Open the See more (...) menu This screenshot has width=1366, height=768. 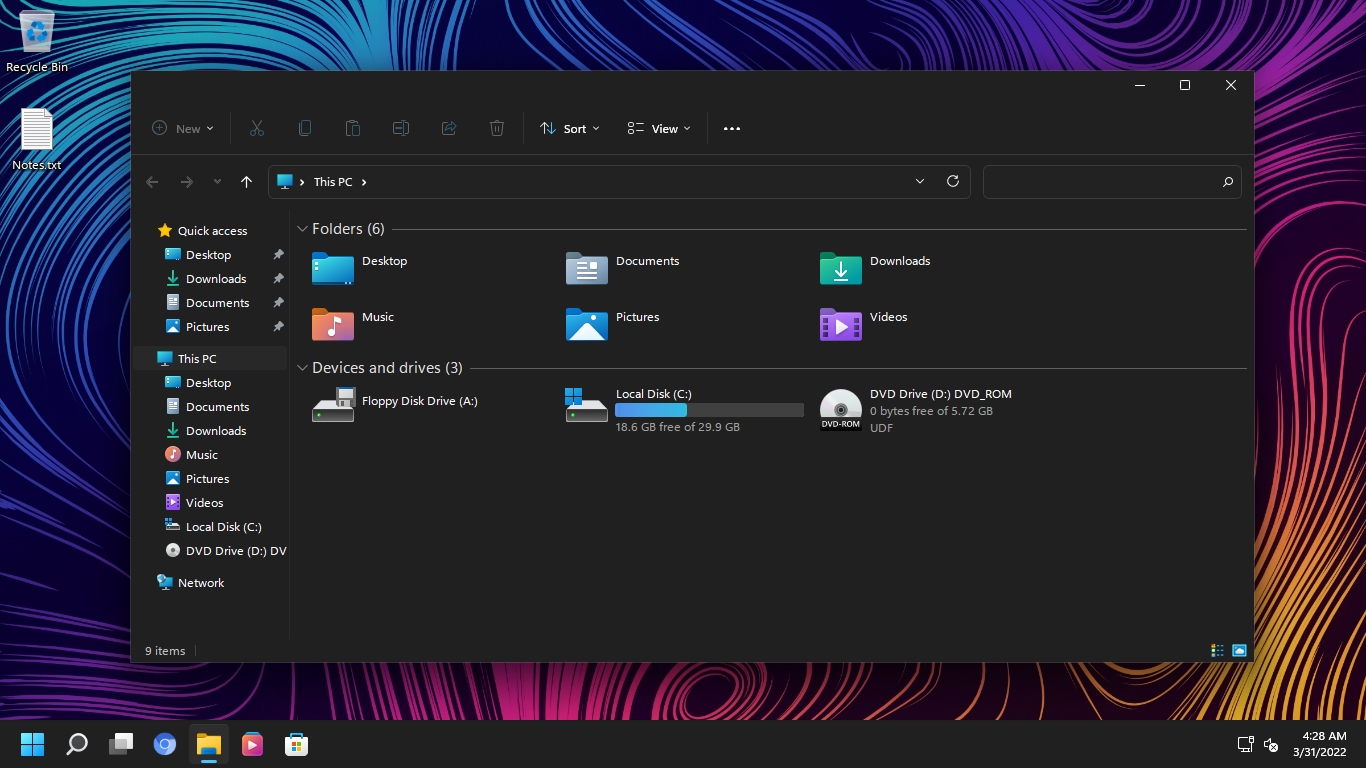pos(731,128)
